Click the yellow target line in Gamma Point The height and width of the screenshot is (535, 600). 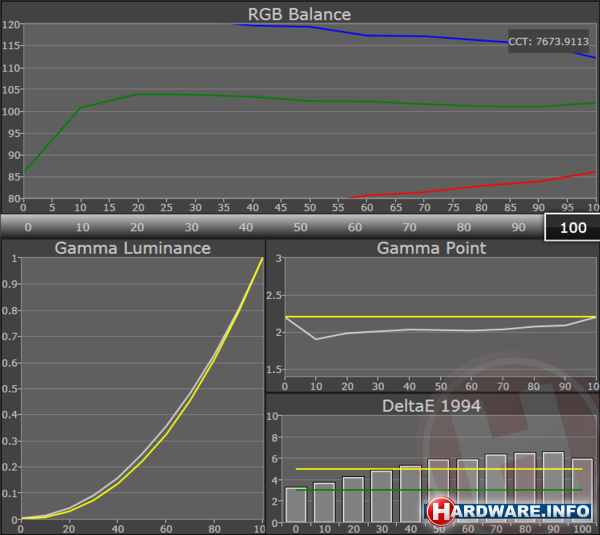[x=440, y=317]
